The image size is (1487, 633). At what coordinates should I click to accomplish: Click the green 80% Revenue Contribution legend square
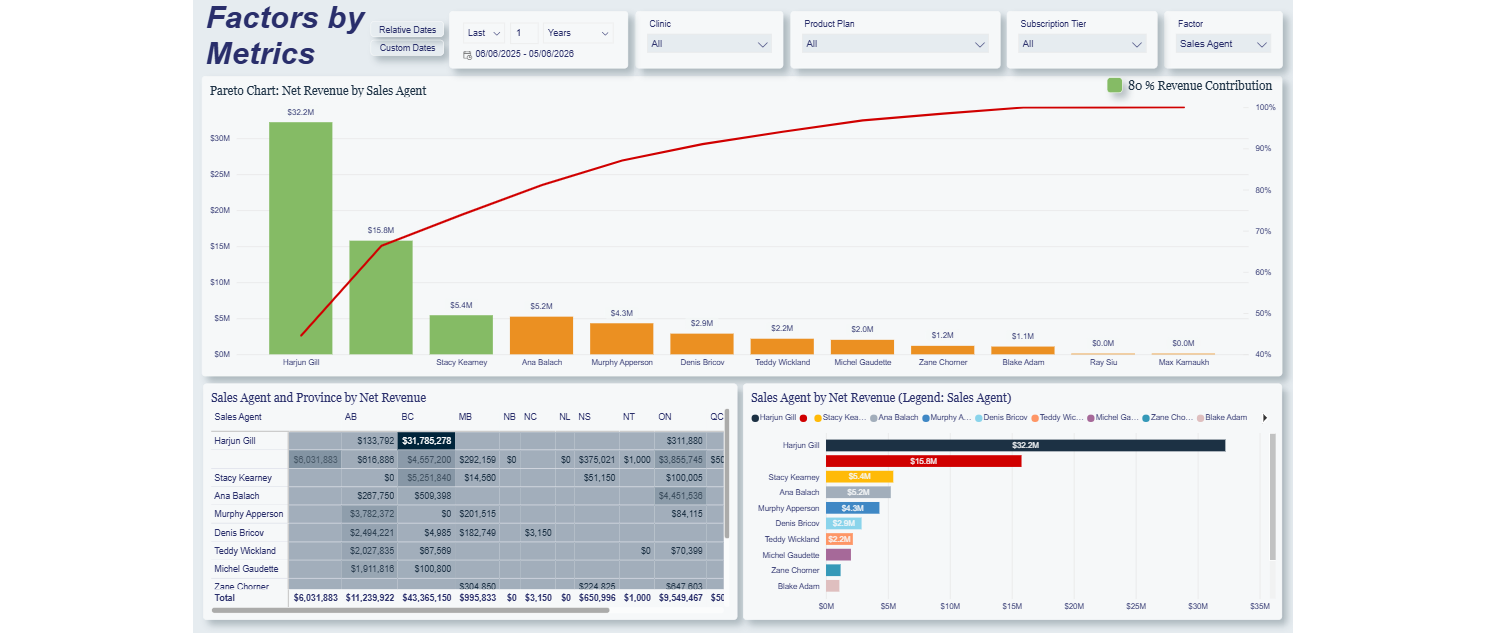pos(1115,86)
